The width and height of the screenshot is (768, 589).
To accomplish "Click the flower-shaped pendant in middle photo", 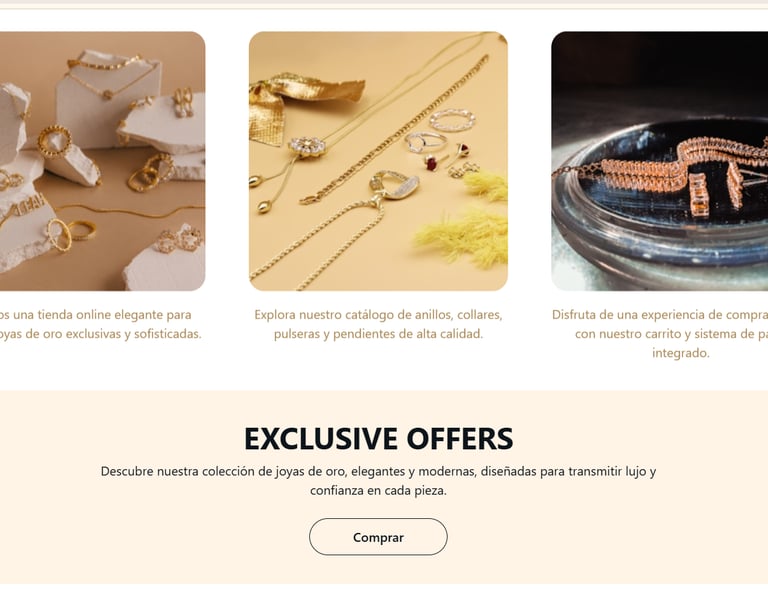I will coord(307,146).
